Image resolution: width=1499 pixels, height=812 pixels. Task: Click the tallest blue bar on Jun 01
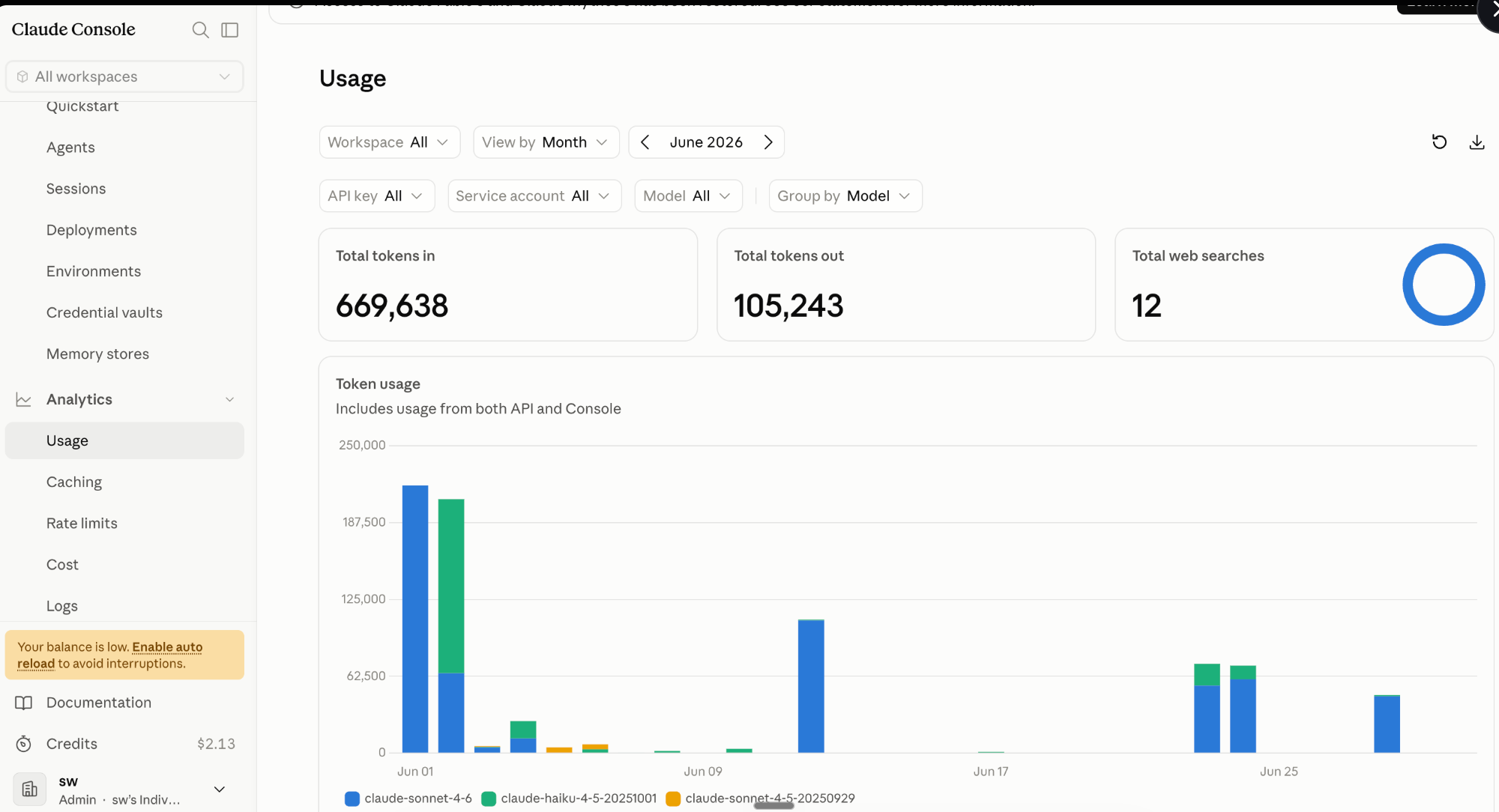pyautogui.click(x=415, y=619)
